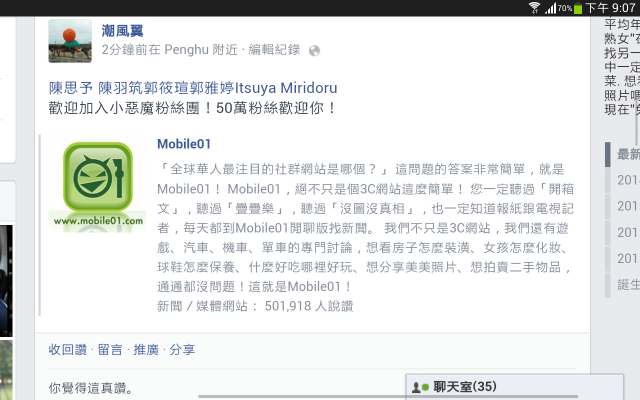Open the 潮風翼 profile name link
Image resolution: width=640 pixels, height=400 pixels.
point(122,31)
